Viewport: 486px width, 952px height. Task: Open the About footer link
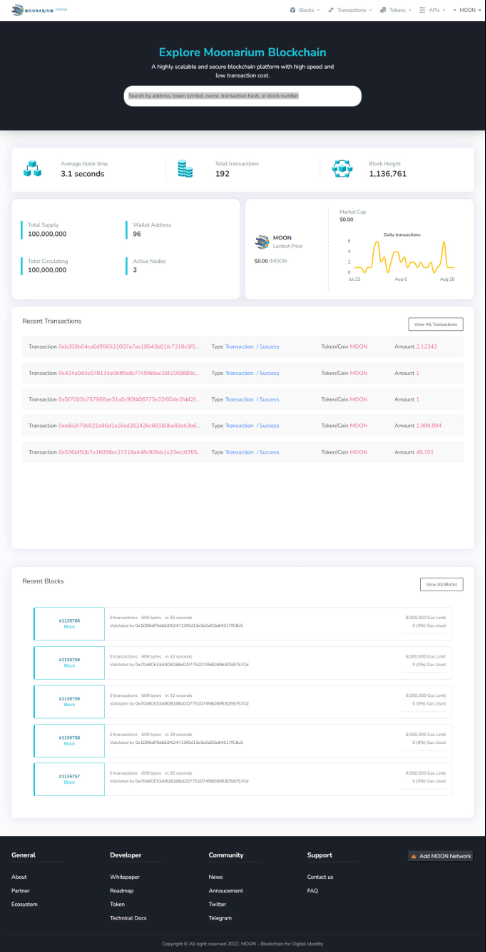[19, 877]
